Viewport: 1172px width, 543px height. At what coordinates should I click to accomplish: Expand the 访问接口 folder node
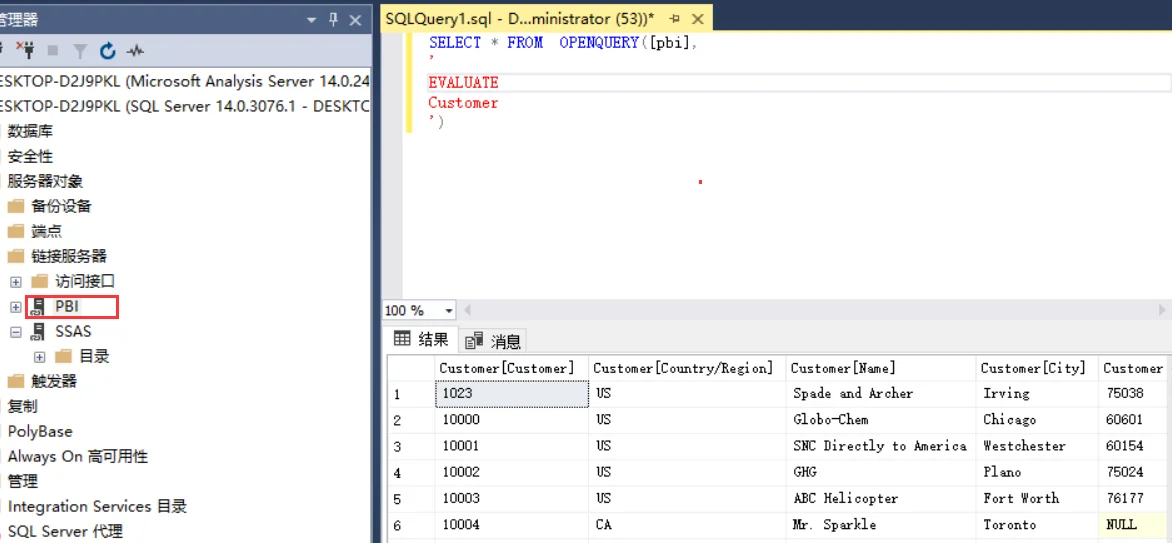click(16, 282)
